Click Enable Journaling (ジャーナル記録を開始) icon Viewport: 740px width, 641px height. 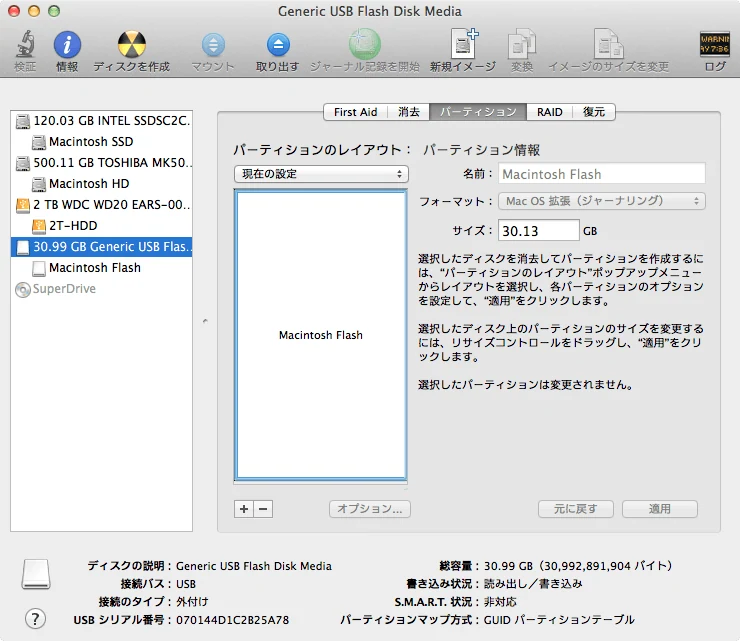click(364, 44)
